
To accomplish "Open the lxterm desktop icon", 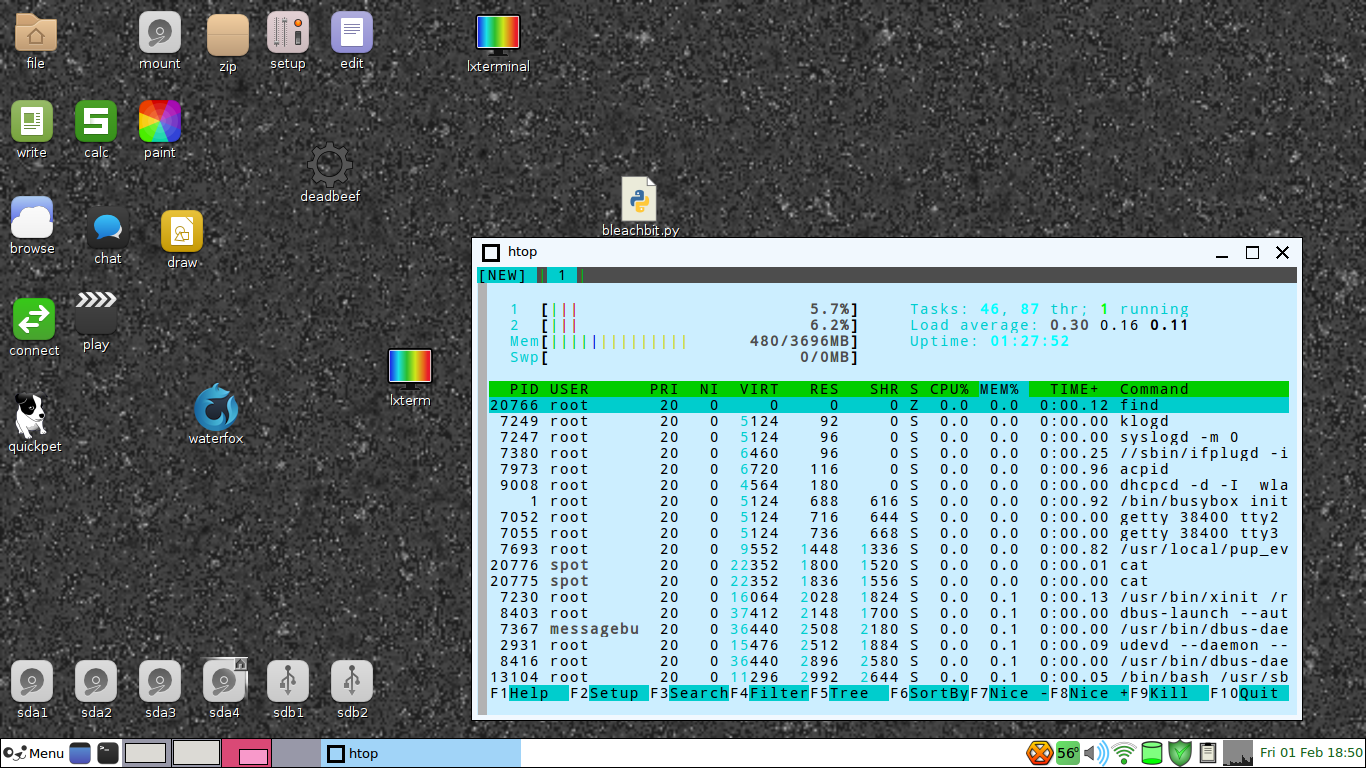I will tap(410, 366).
